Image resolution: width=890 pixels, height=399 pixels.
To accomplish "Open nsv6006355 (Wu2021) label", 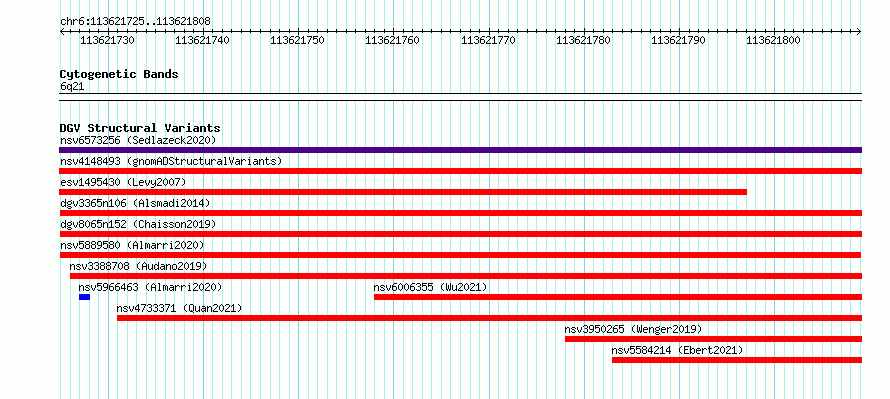I will 430,287.
